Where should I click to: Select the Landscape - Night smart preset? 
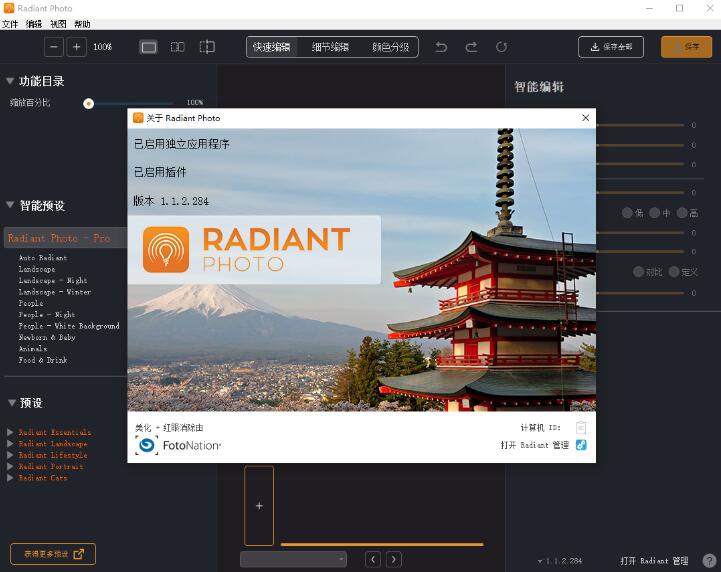[53, 280]
